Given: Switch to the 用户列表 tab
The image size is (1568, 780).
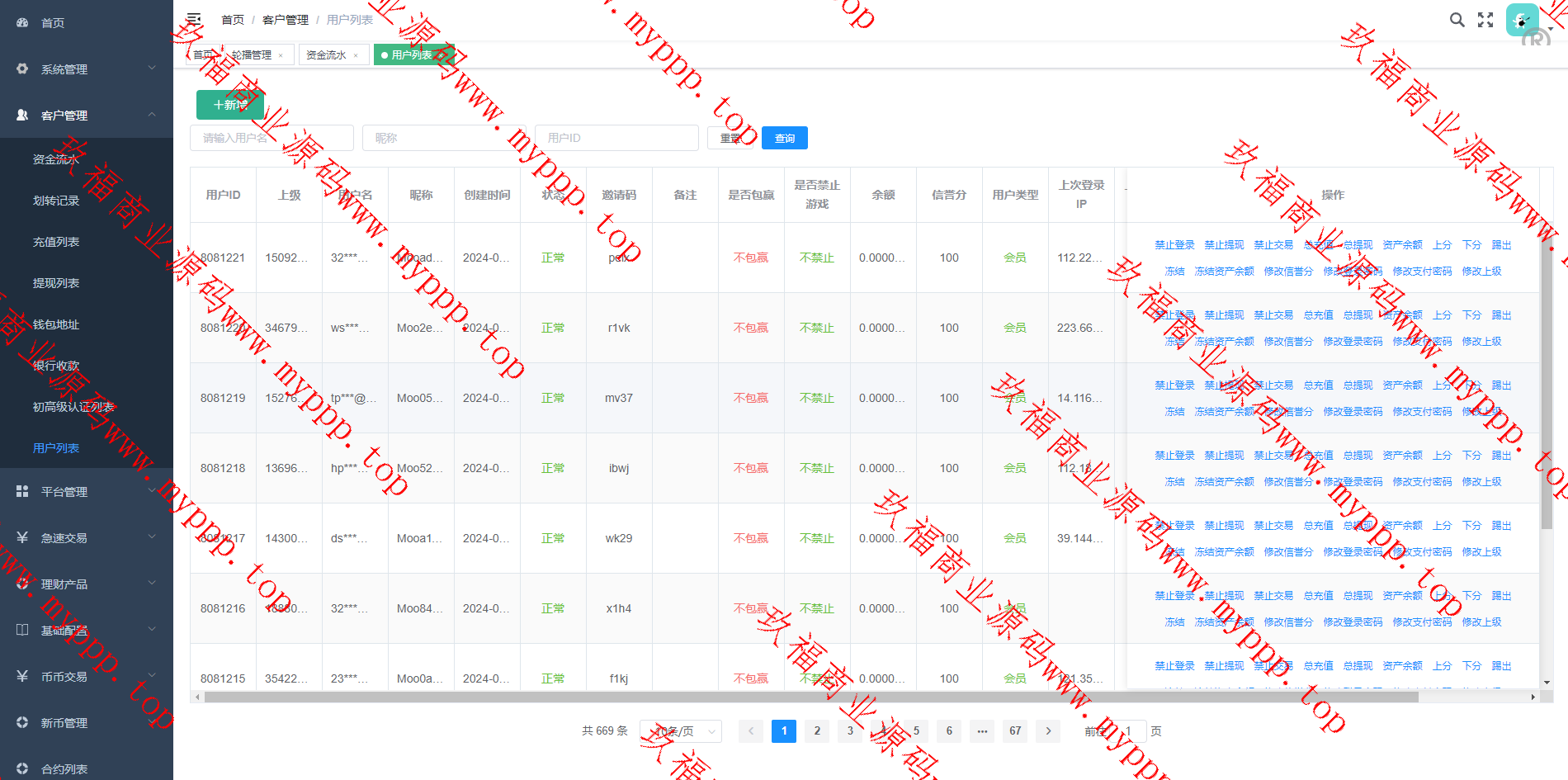Looking at the screenshot, I should pyautogui.click(x=410, y=55).
